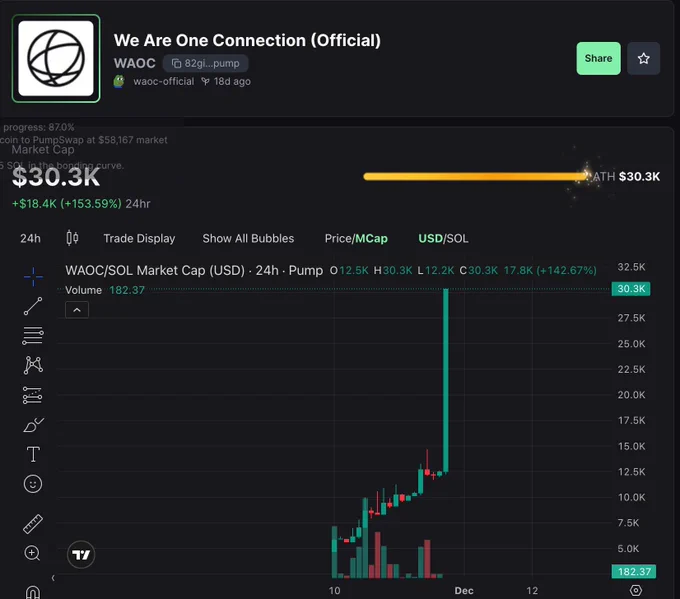
Task: Select the brush drawing tool
Action: (x=33, y=425)
